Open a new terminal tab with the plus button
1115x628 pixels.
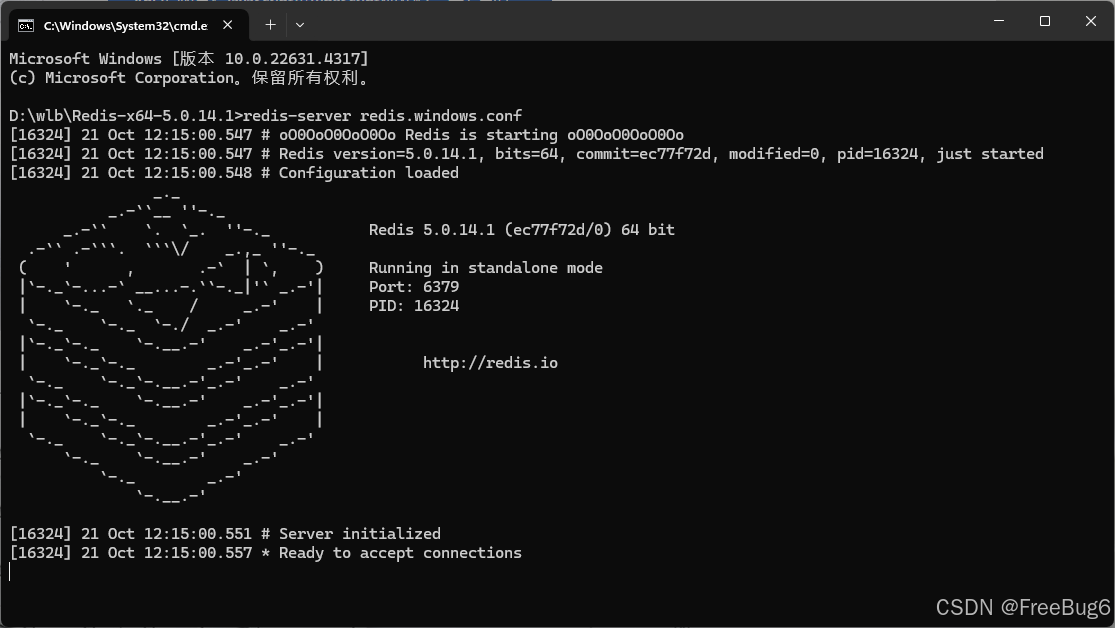(269, 23)
